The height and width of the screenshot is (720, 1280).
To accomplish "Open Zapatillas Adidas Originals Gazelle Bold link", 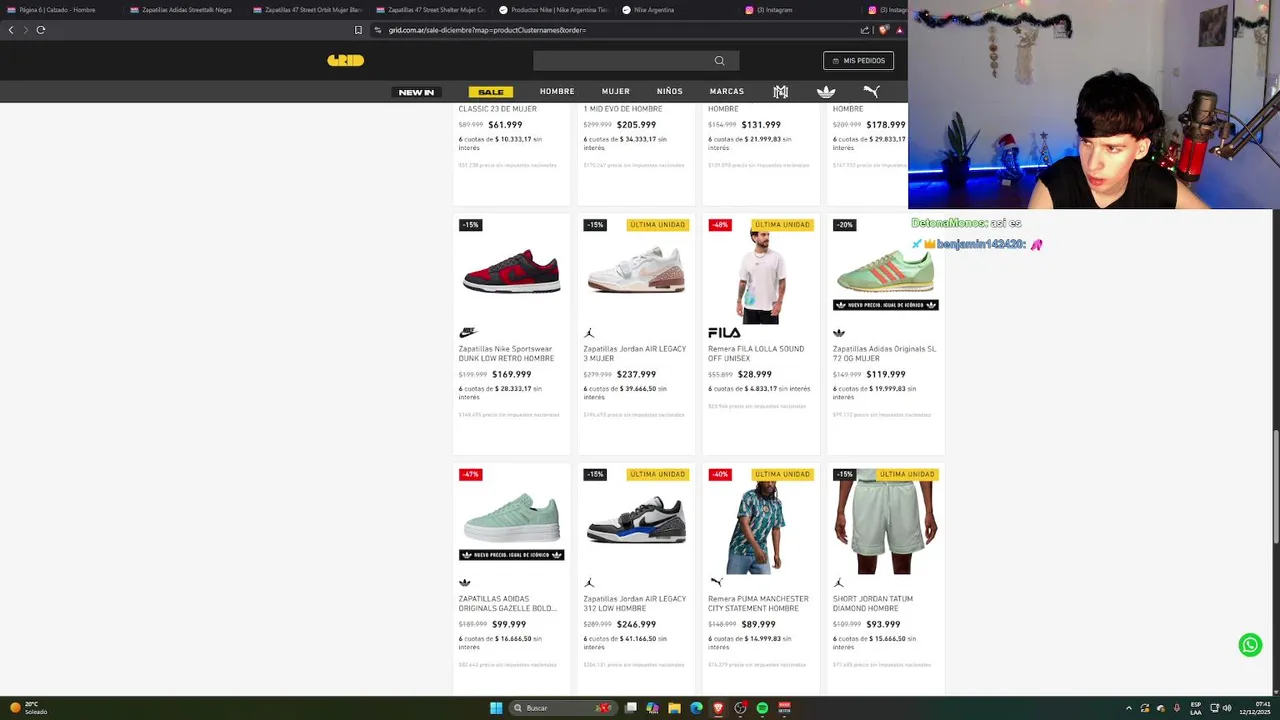I will pyautogui.click(x=508, y=604).
